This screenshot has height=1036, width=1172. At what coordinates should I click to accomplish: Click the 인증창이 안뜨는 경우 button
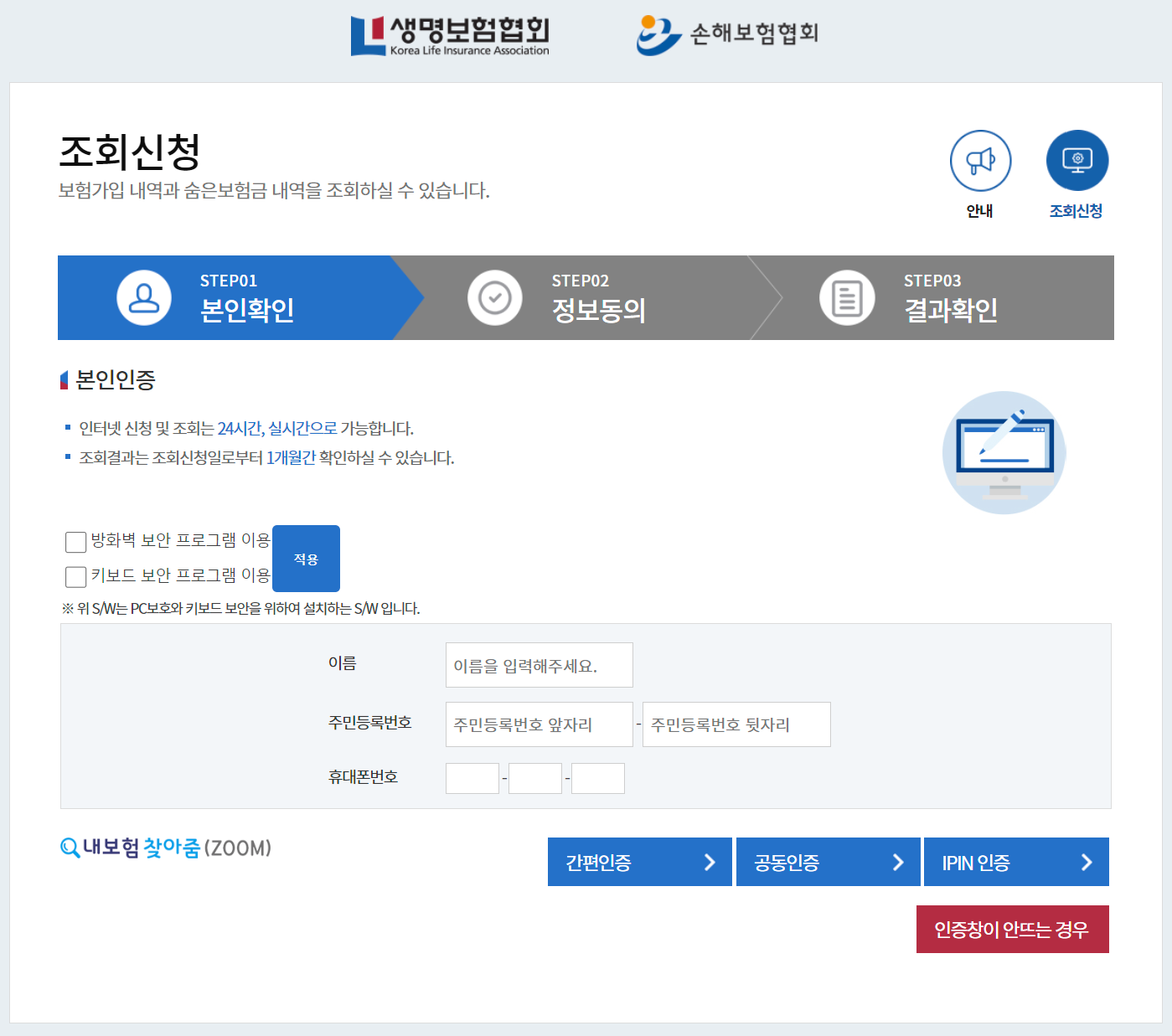click(x=1013, y=929)
